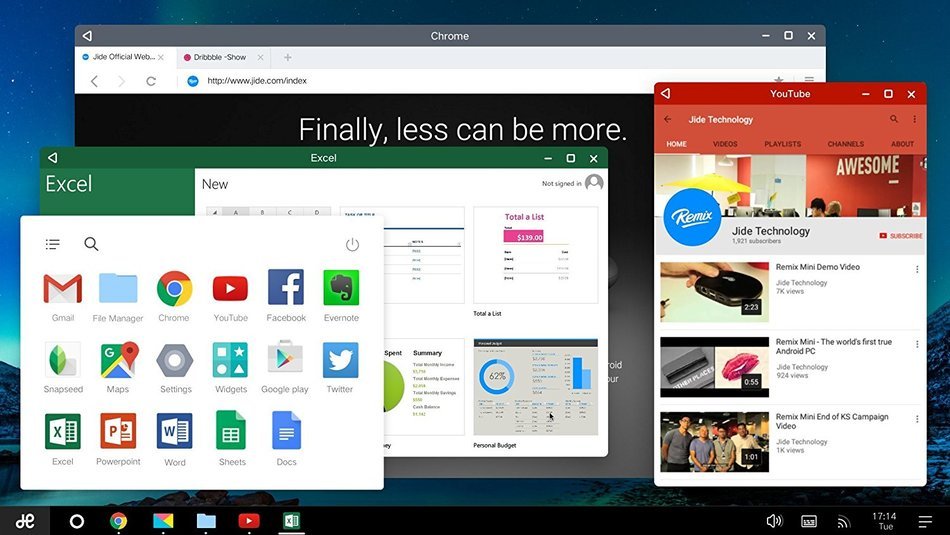Screen dimensions: 950x535
Task: Open YouTube header overflow menu dots
Action: click(x=915, y=119)
